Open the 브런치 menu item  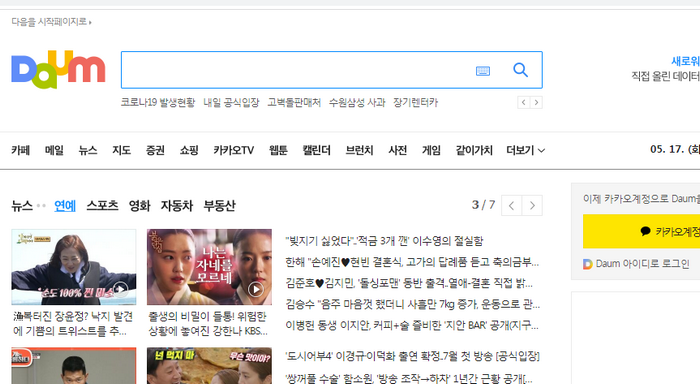pos(359,150)
